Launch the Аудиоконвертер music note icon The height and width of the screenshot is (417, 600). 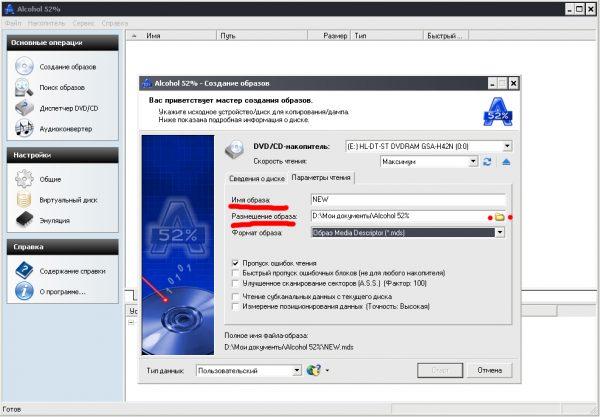(x=24, y=128)
